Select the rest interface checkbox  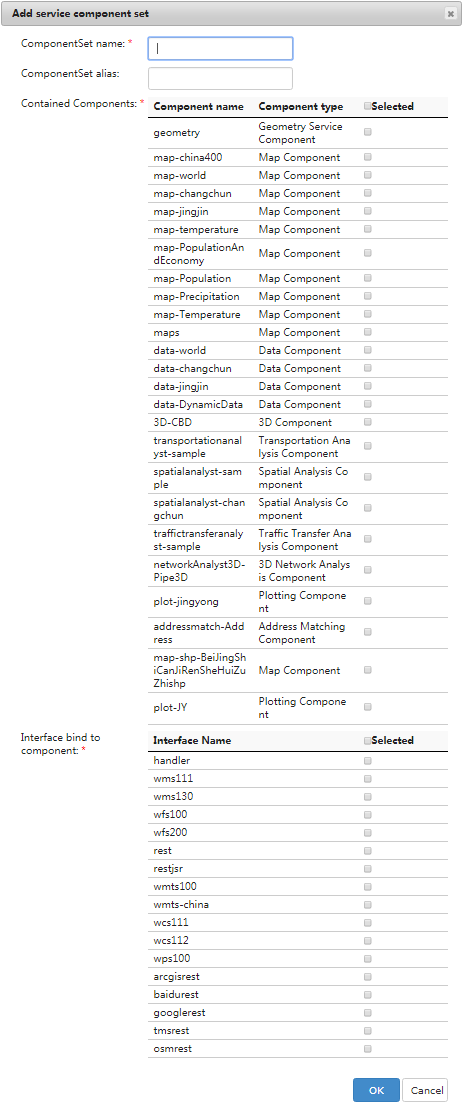pos(367,851)
